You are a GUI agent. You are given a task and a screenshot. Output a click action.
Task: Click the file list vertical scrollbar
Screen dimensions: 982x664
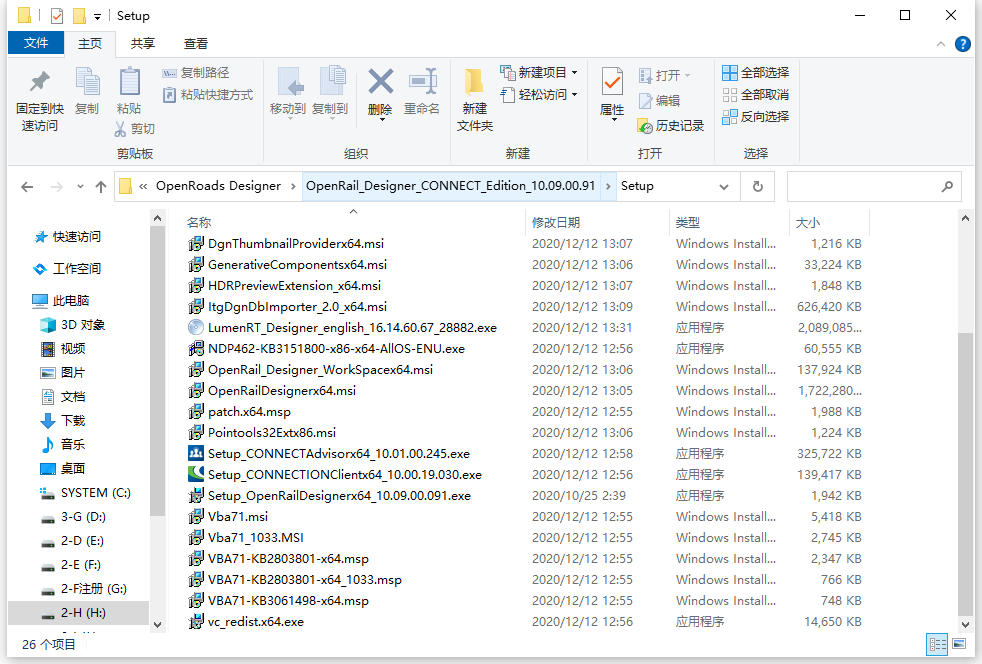point(965,474)
